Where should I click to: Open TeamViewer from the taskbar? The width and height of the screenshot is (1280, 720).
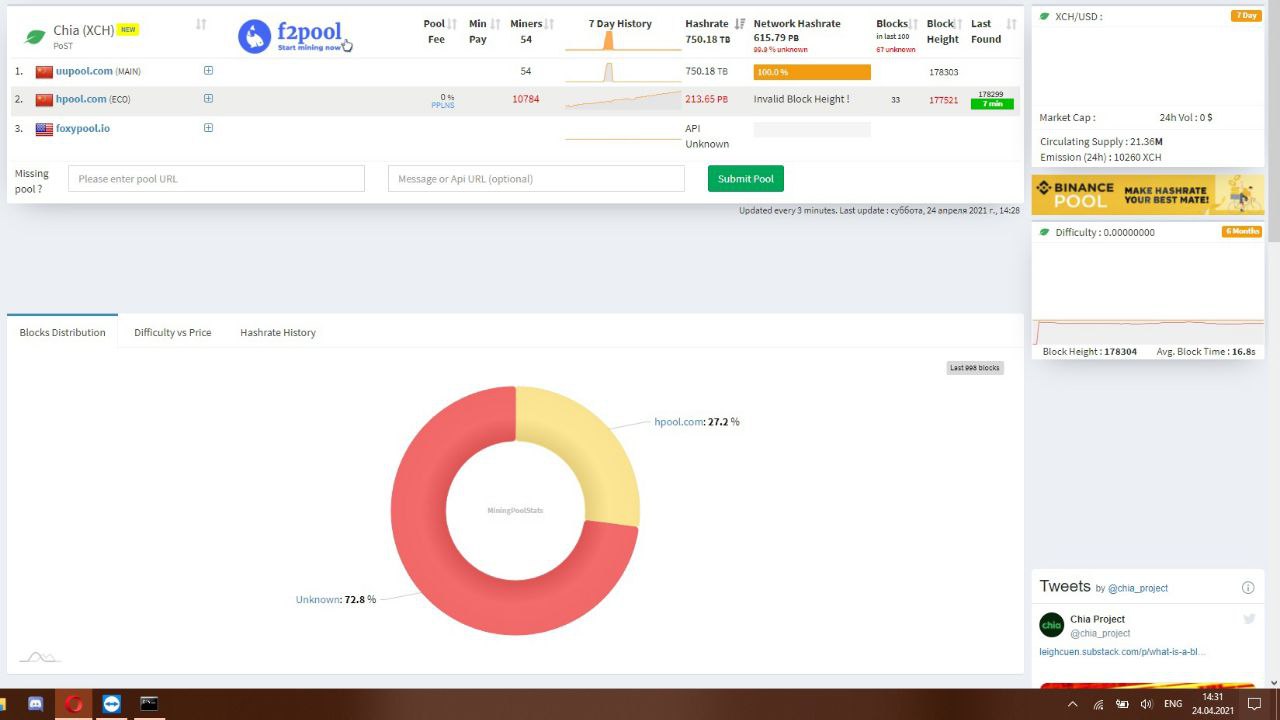111,704
